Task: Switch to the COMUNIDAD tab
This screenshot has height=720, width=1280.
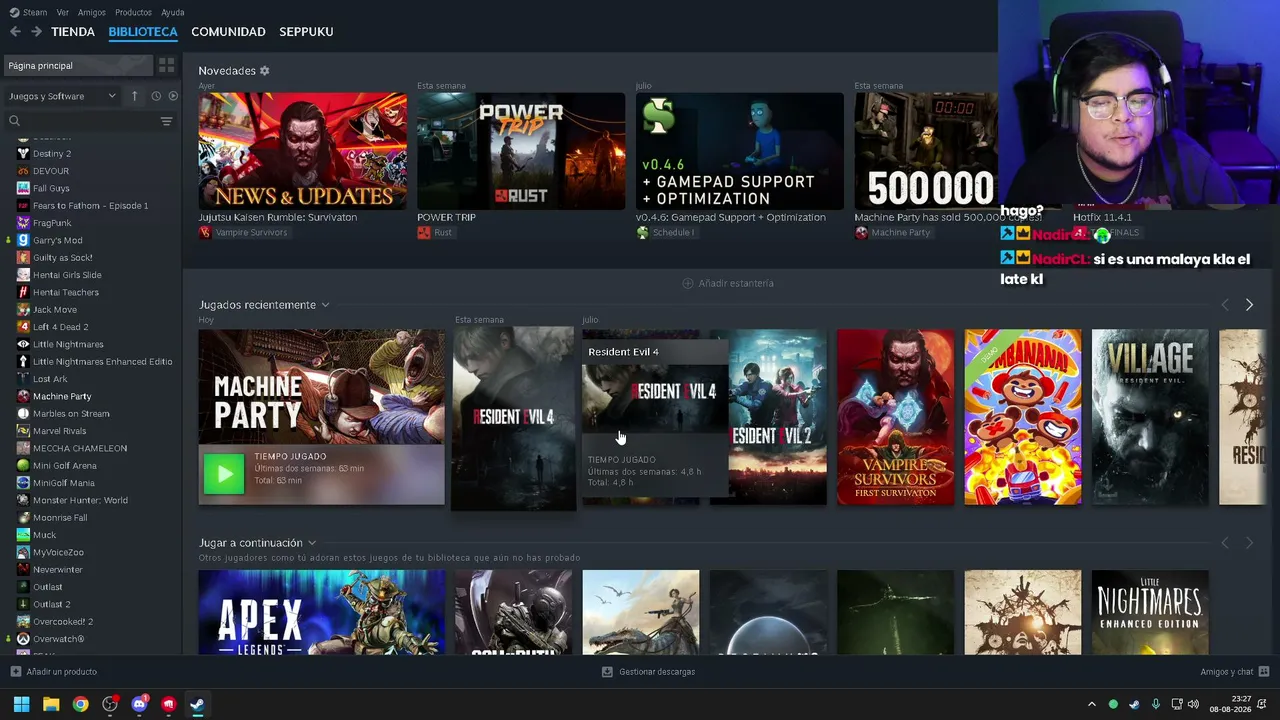Action: pos(228,32)
